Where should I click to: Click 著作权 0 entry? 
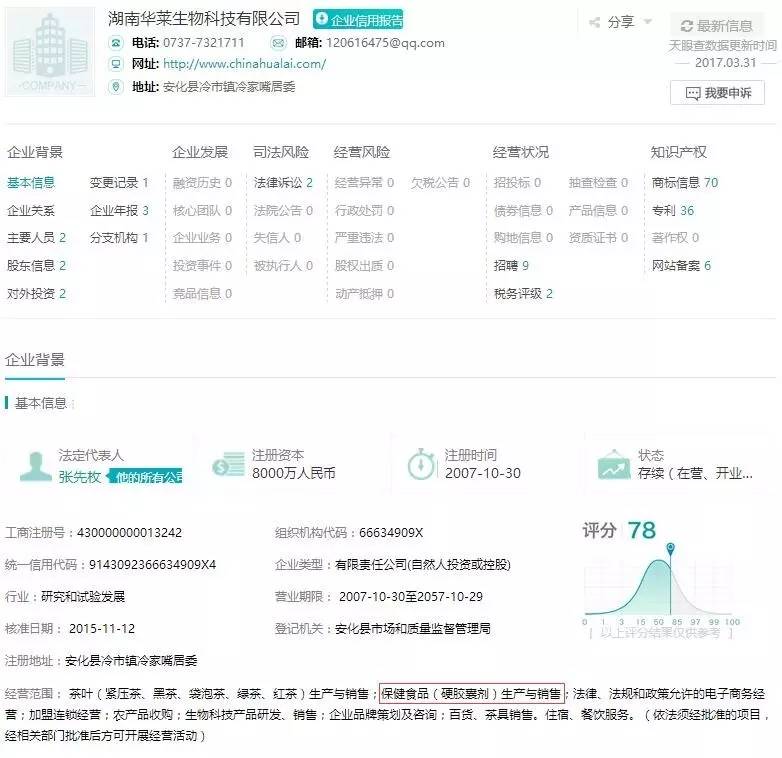[x=675, y=237]
